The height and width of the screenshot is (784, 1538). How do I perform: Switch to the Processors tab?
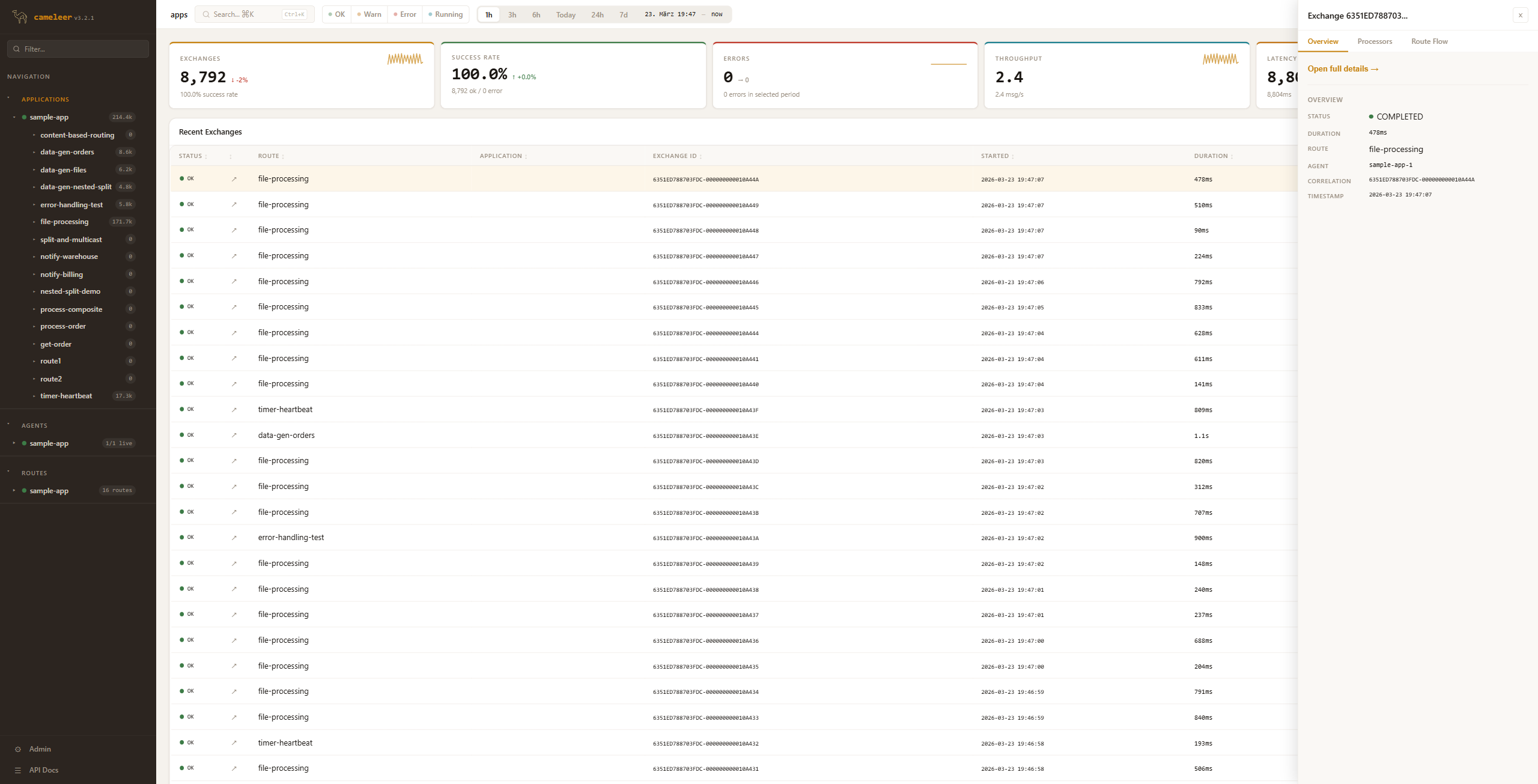click(x=1374, y=41)
